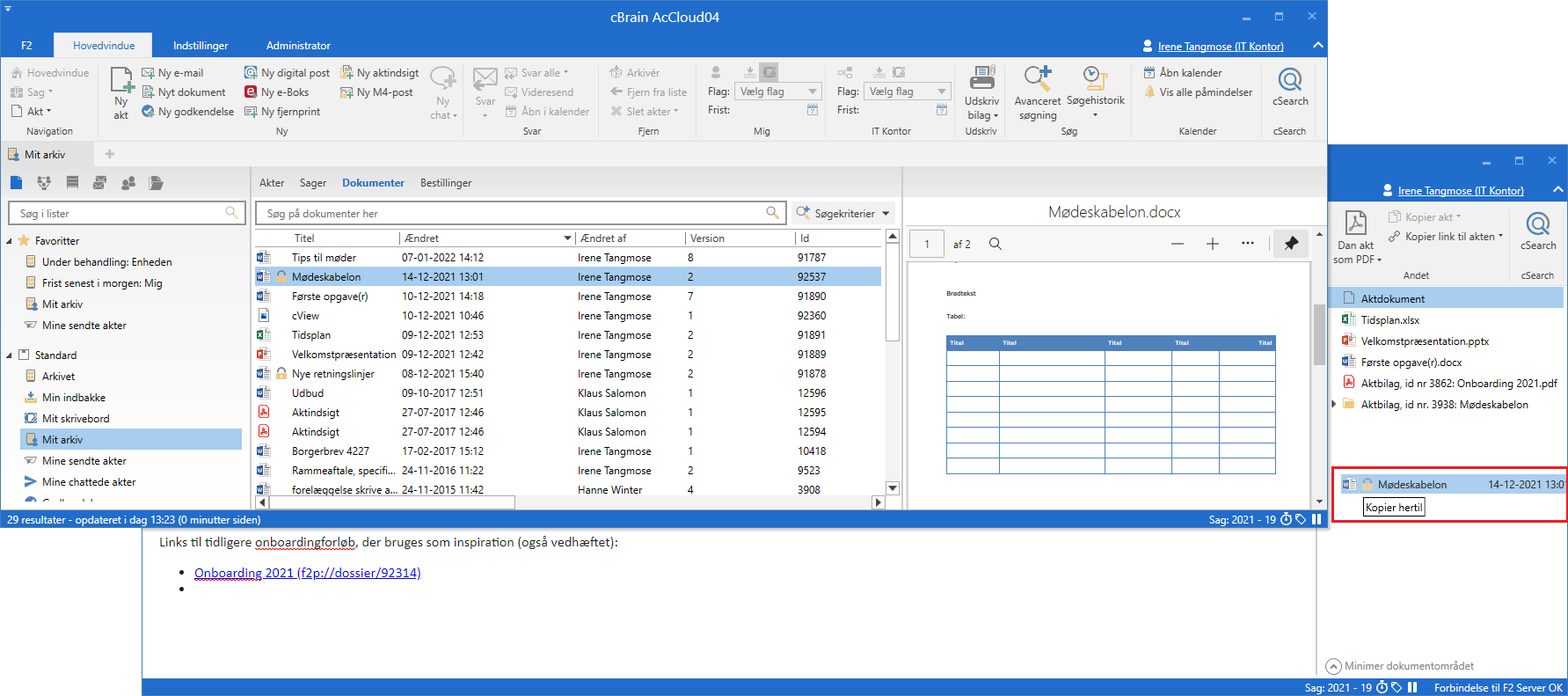Create Ny digital post
Image resolution: width=1568 pixels, height=696 pixels.
click(287, 73)
